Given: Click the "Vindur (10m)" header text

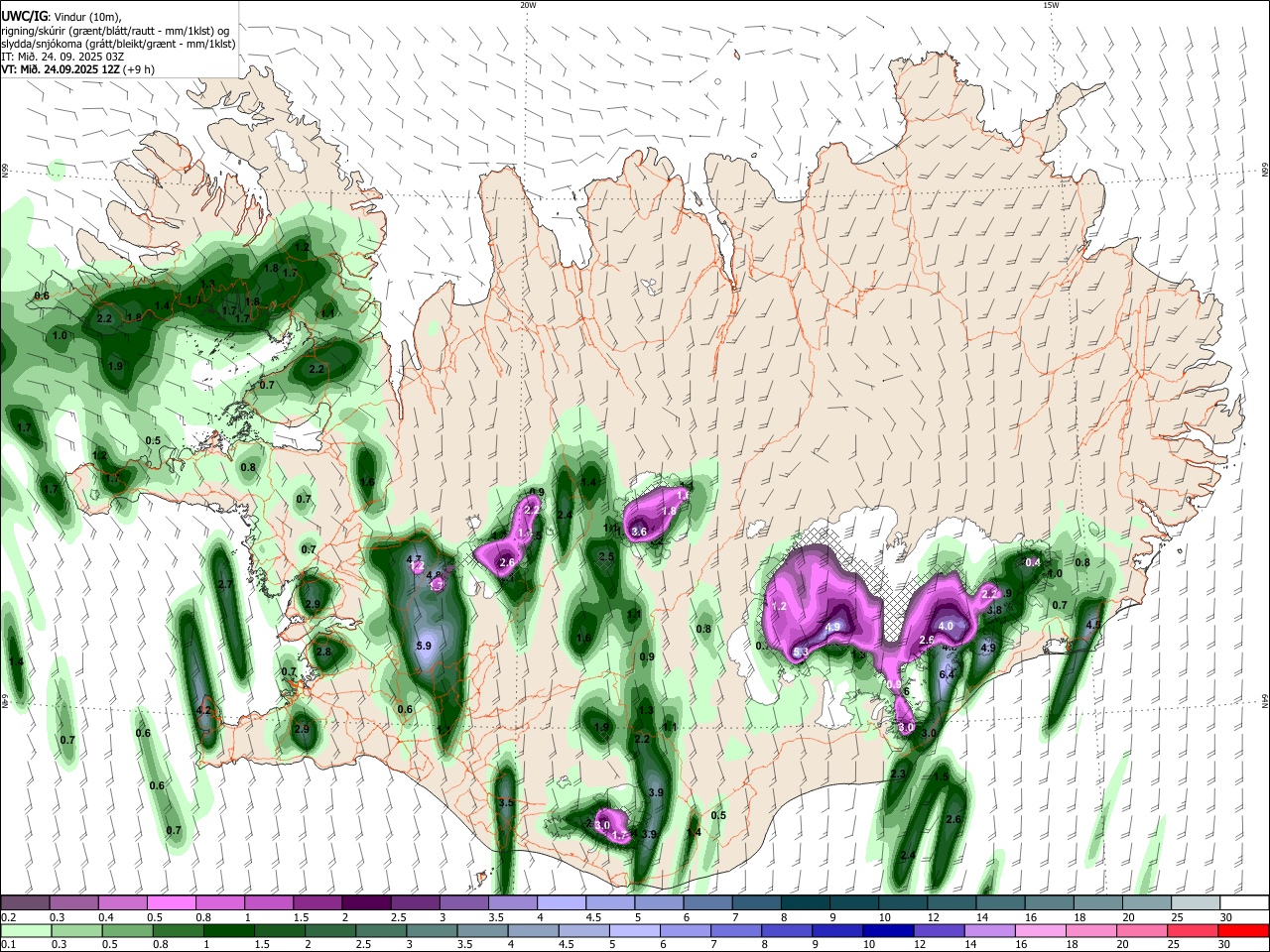Looking at the screenshot, I should pyautogui.click(x=87, y=17).
